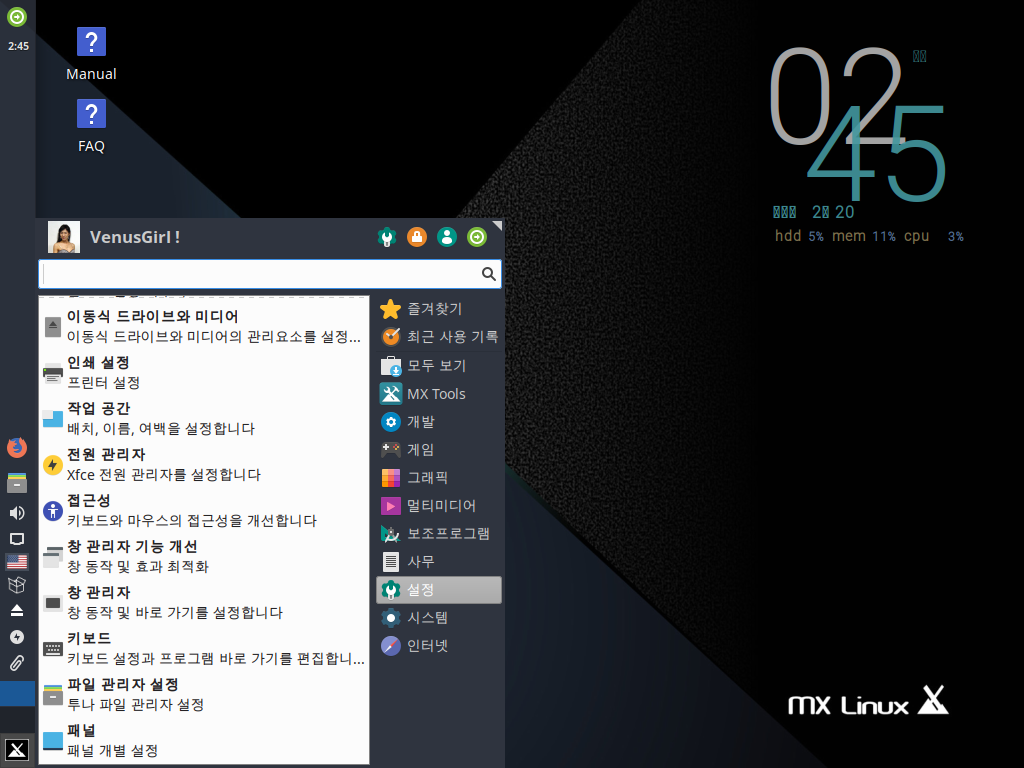The image size is (1024, 768).
Task: Click the power manager bolt tray icon
Action: (17, 637)
